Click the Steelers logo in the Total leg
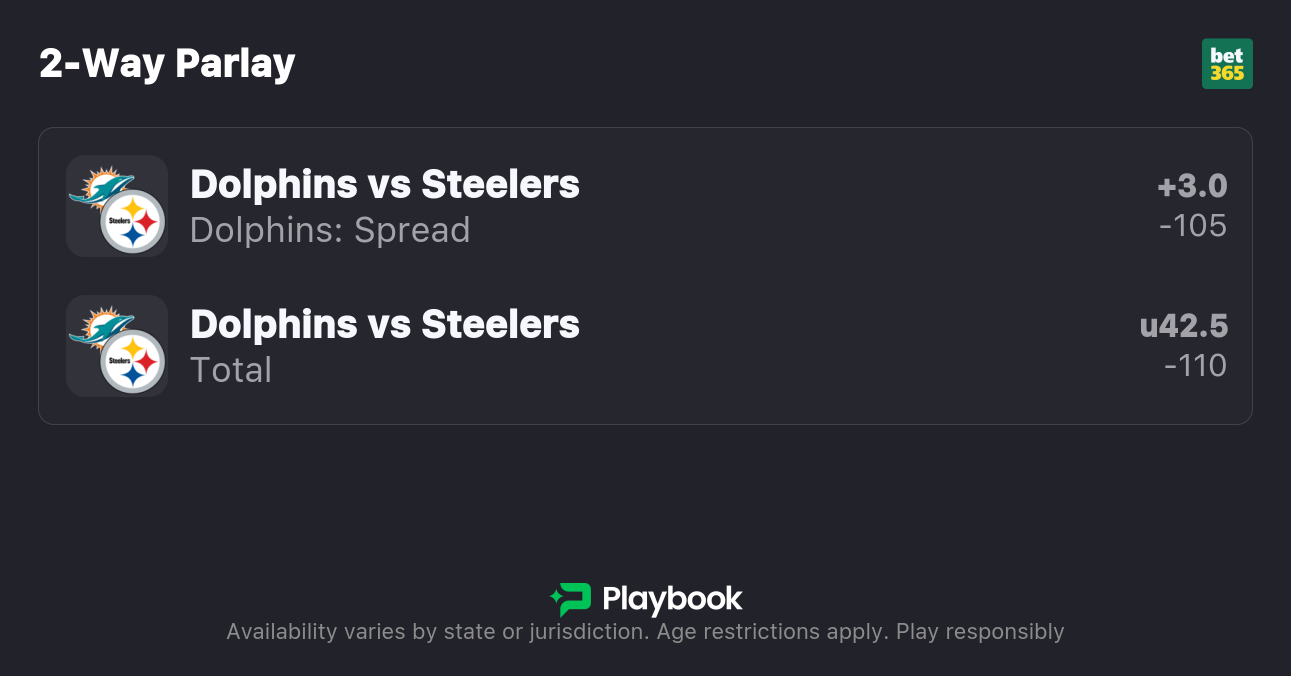The image size is (1291, 676). [x=133, y=361]
